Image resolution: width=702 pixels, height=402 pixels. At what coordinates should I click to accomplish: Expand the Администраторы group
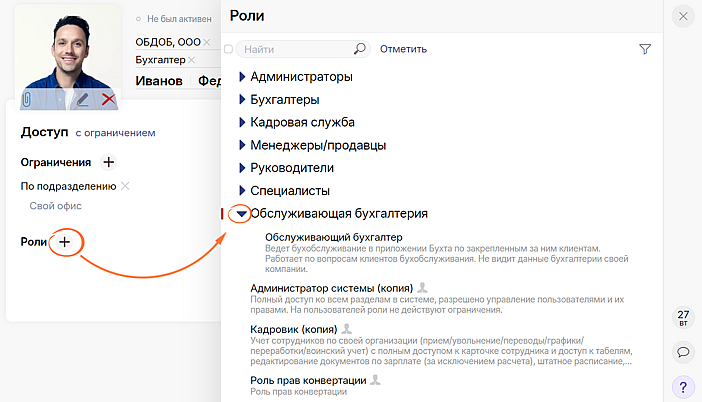click(x=242, y=76)
